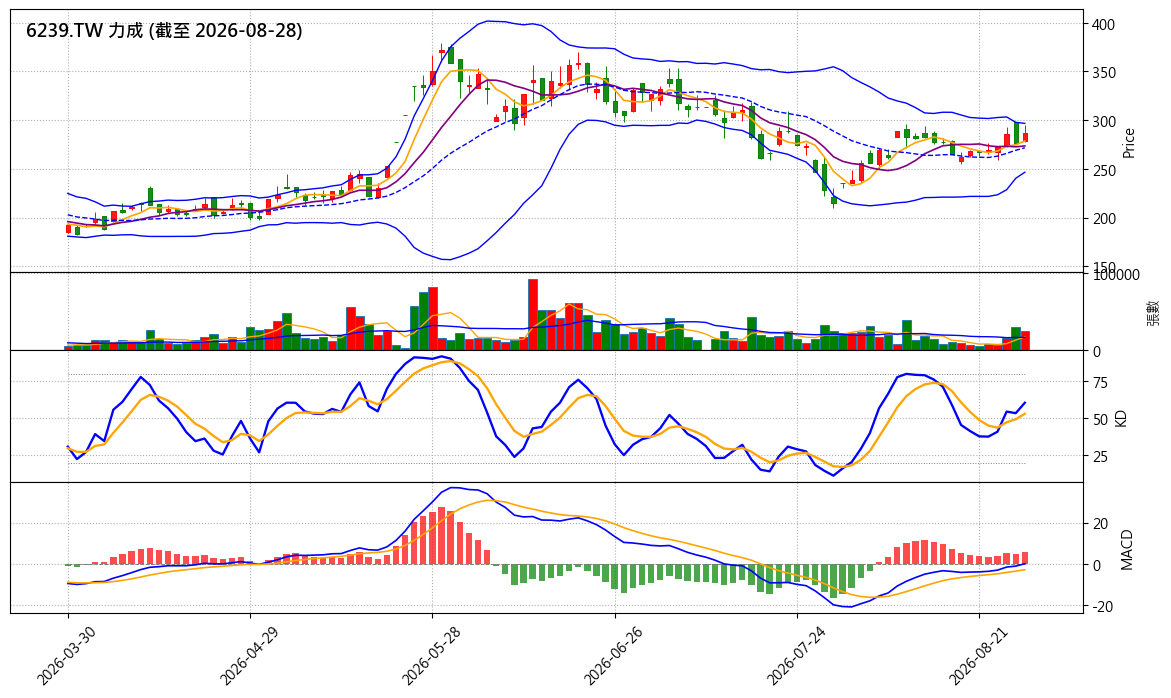Click the MACD axis label
This screenshot has height=698, width=1171.
(x=1127, y=550)
